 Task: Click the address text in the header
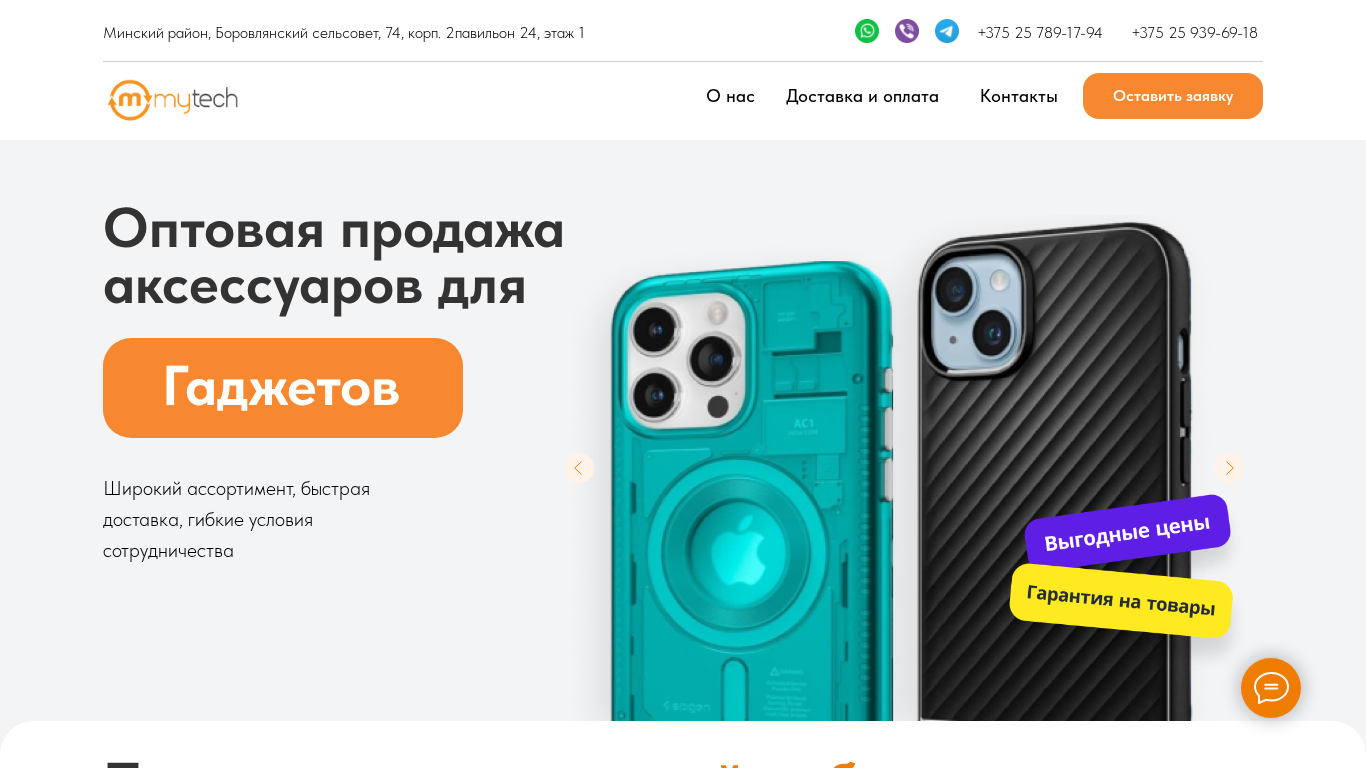click(344, 33)
